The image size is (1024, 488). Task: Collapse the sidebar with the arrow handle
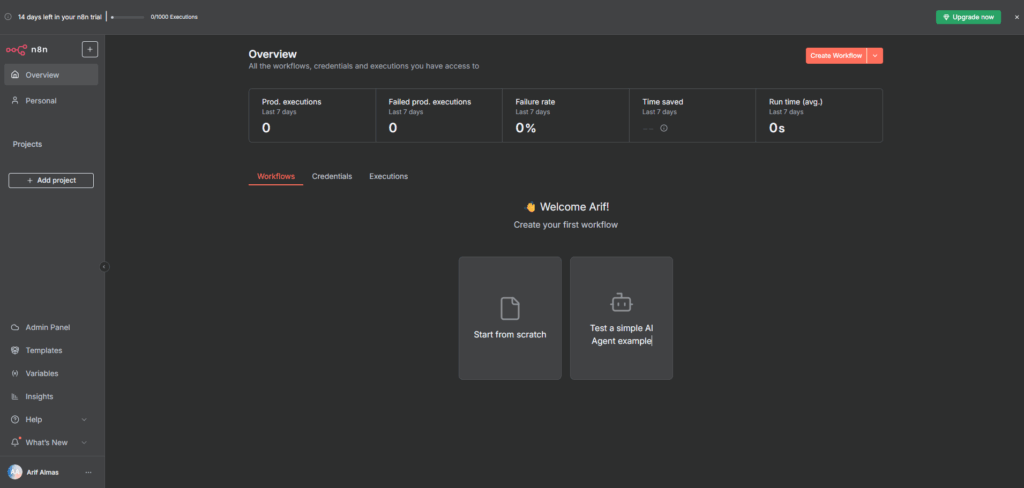click(104, 267)
